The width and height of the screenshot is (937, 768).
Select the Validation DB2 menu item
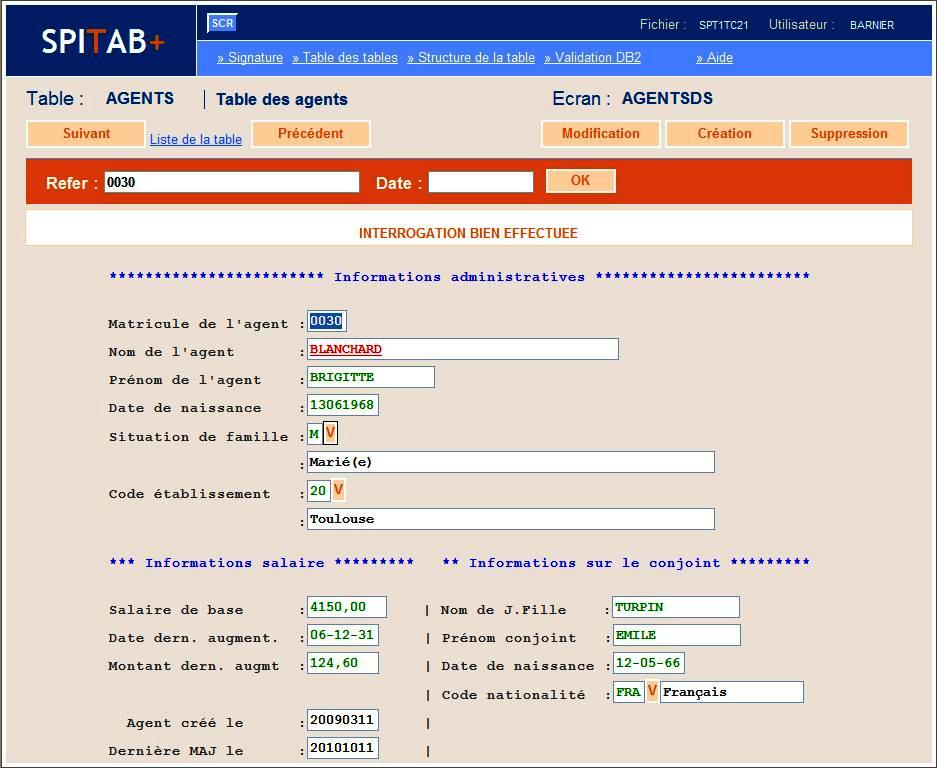pyautogui.click(x=593, y=58)
